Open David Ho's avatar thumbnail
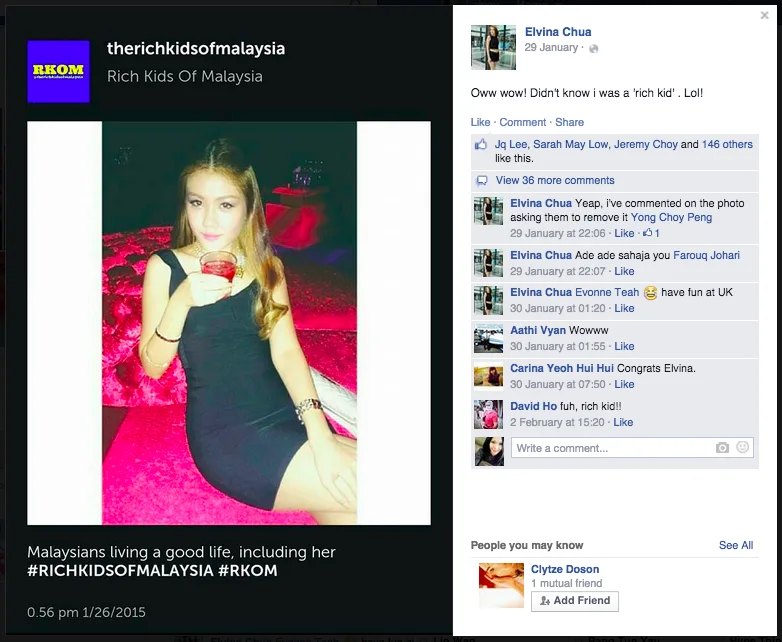 tap(488, 414)
